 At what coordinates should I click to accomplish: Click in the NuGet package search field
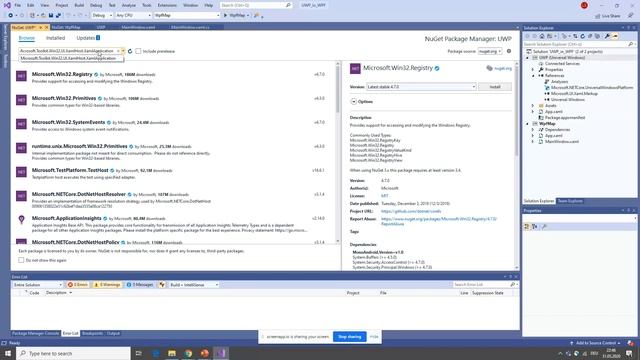[69, 51]
